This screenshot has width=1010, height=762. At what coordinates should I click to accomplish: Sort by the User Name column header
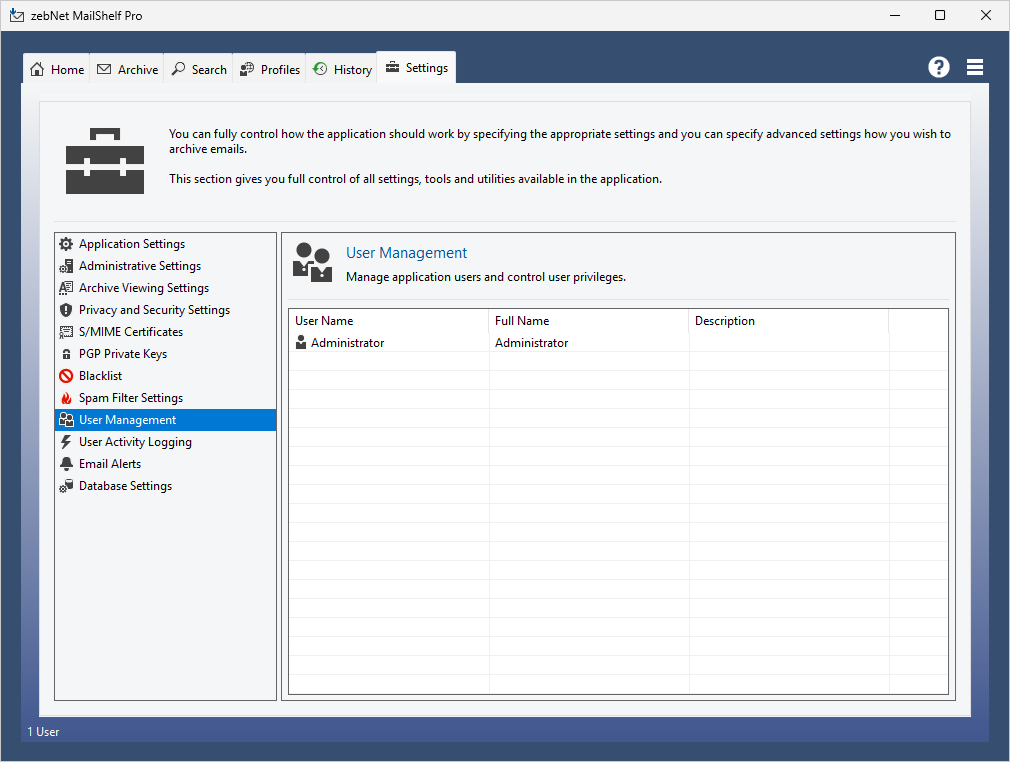coord(324,321)
